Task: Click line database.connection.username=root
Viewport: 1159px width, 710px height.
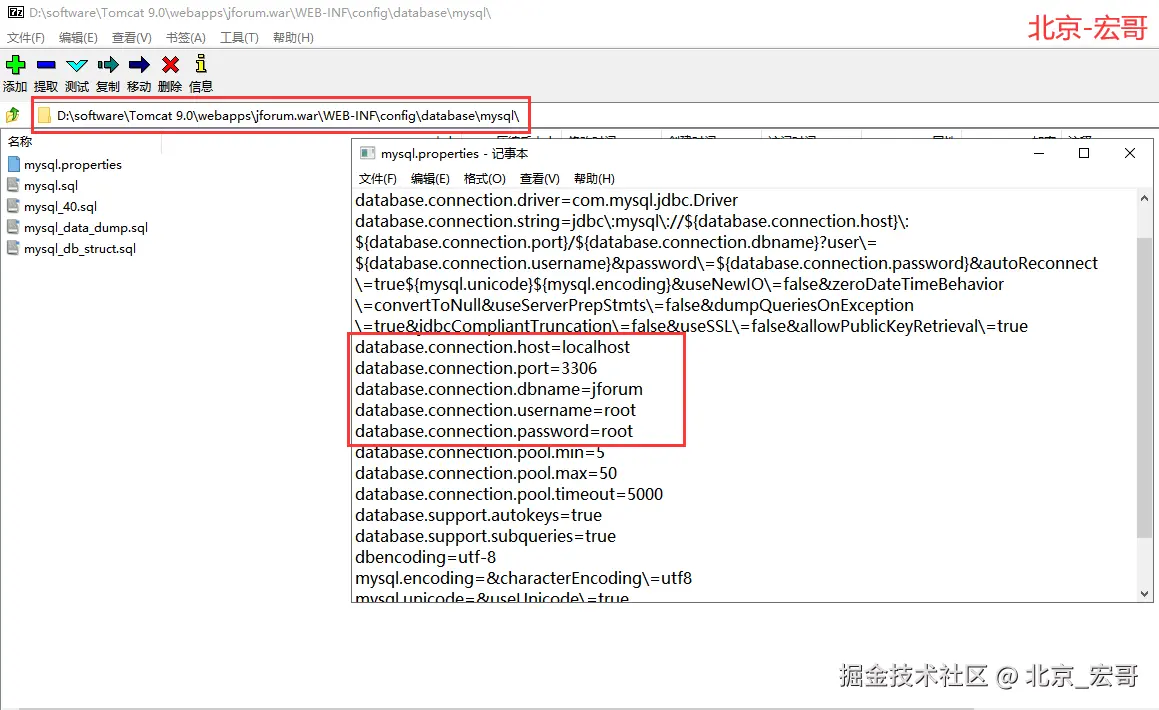Action: tap(495, 410)
